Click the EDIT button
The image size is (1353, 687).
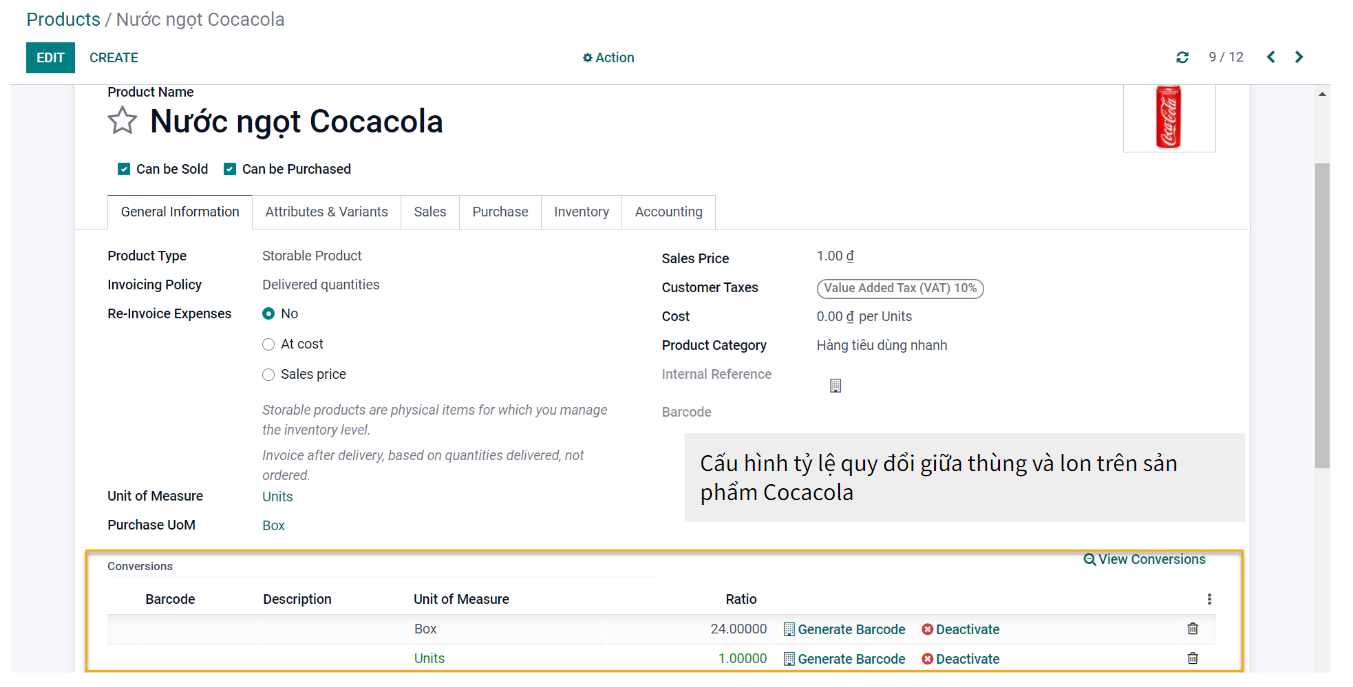[50, 58]
